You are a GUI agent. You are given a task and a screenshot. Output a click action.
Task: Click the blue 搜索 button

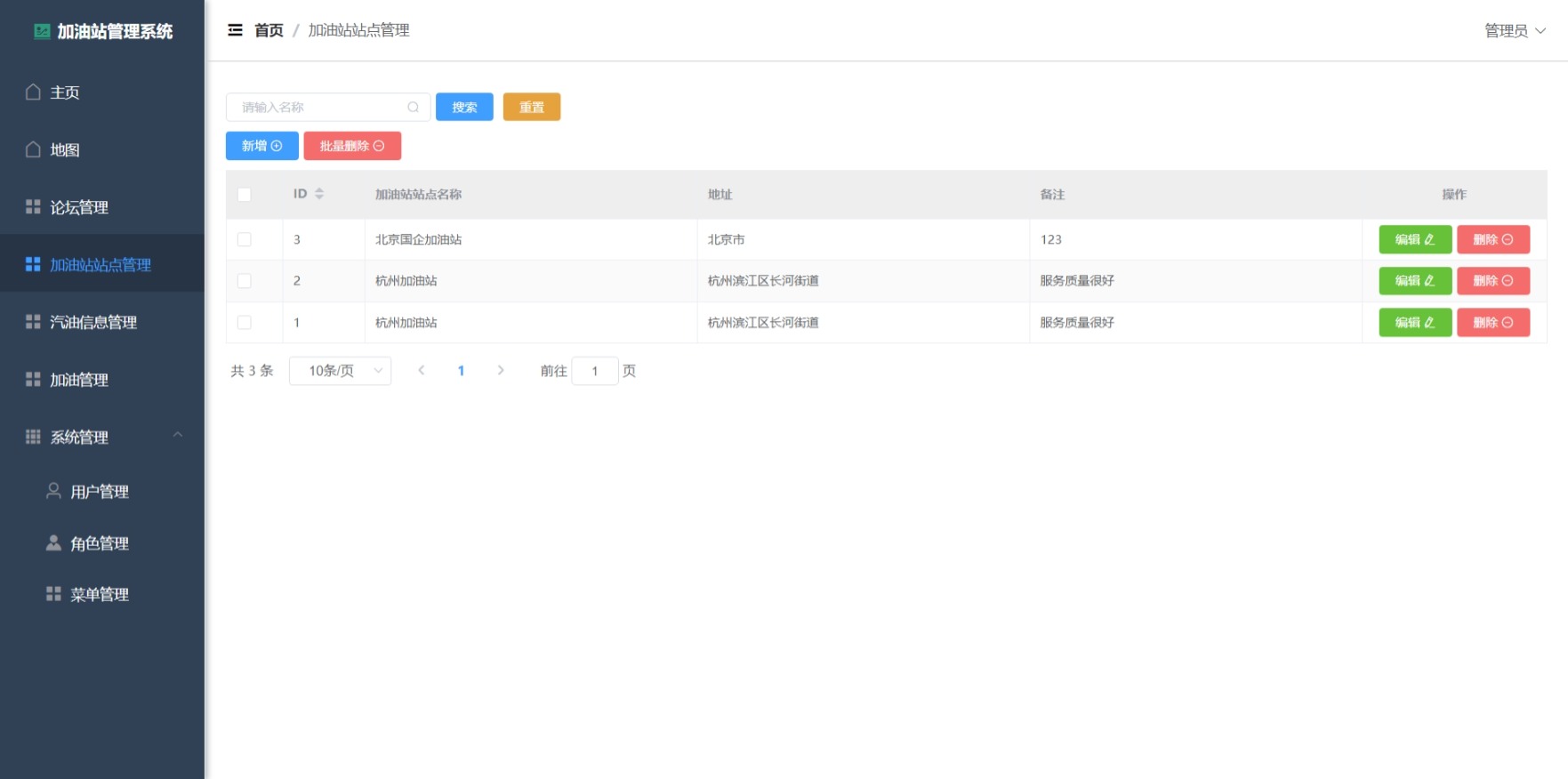pyautogui.click(x=464, y=108)
